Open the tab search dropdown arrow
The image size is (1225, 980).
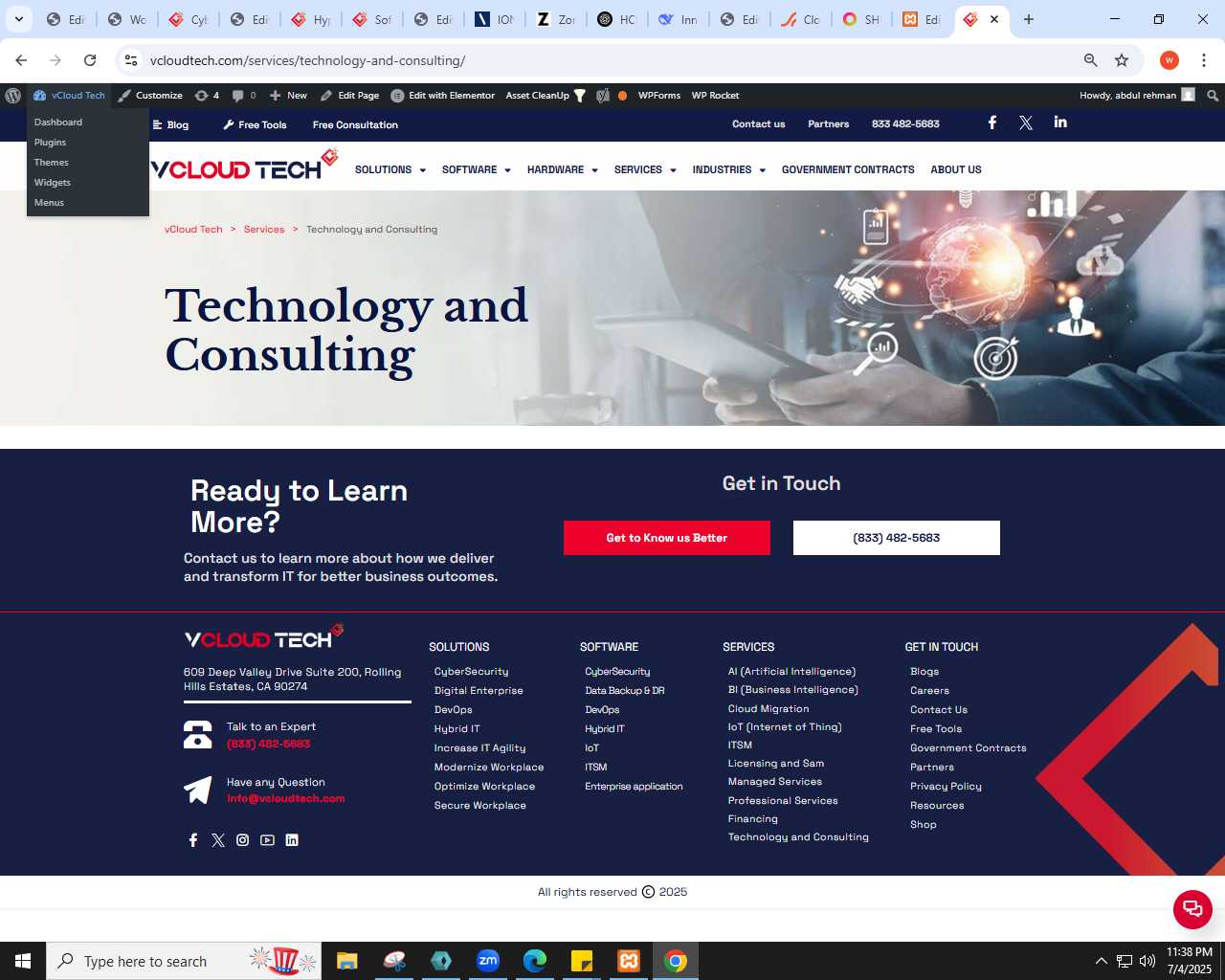[18, 19]
